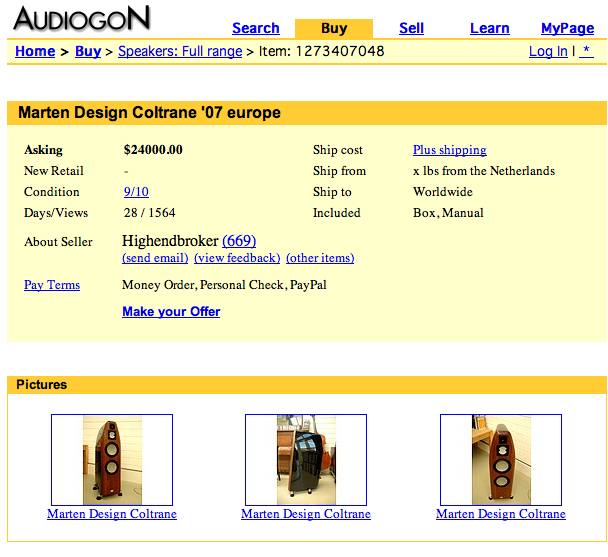Screen dimensions: 608x557
Task: Open the Pay Terms link
Action: 52,285
